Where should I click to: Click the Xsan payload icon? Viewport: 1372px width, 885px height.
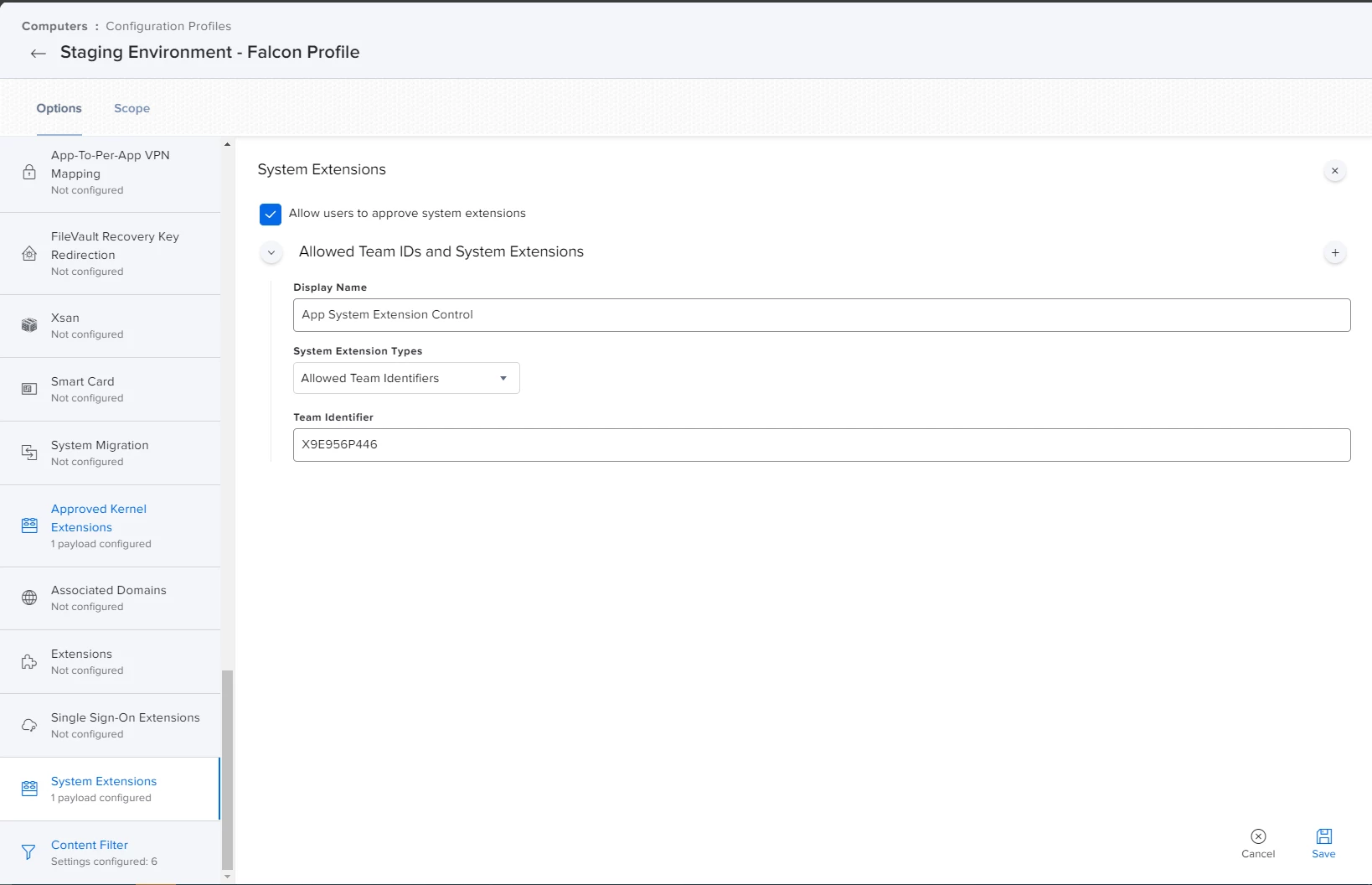tap(29, 325)
